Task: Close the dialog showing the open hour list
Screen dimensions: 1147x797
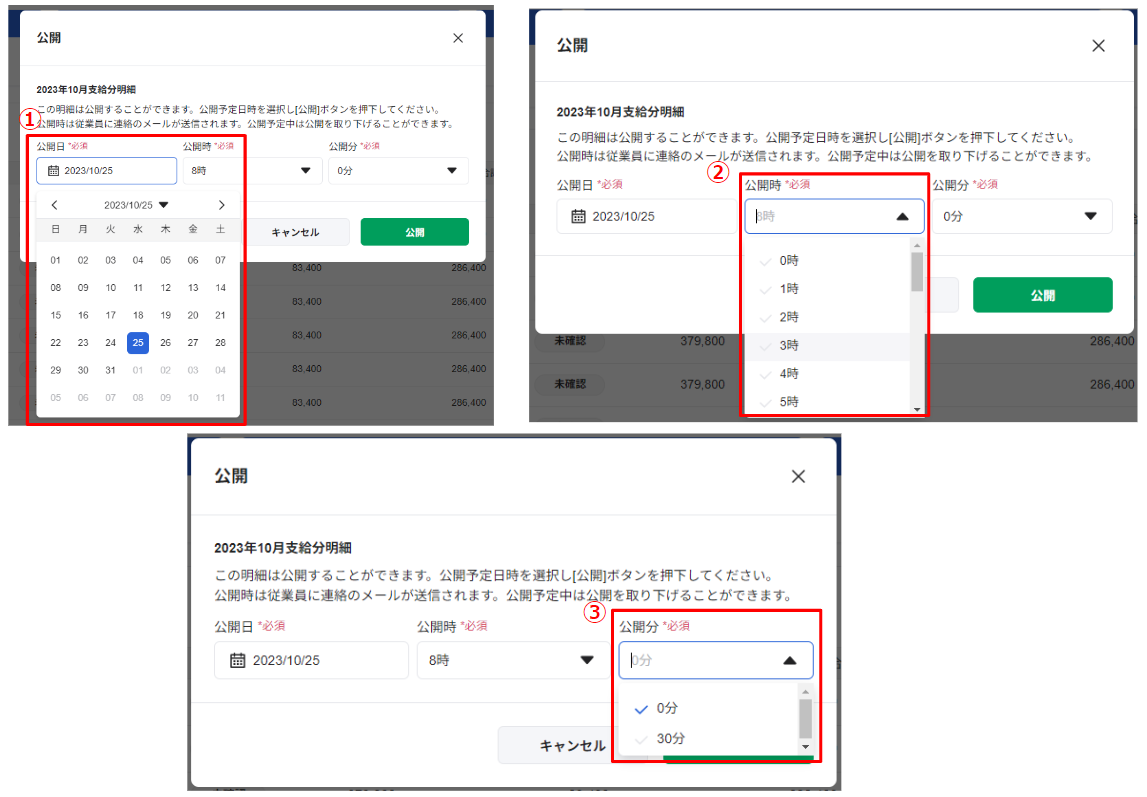Action: pos(1098,46)
